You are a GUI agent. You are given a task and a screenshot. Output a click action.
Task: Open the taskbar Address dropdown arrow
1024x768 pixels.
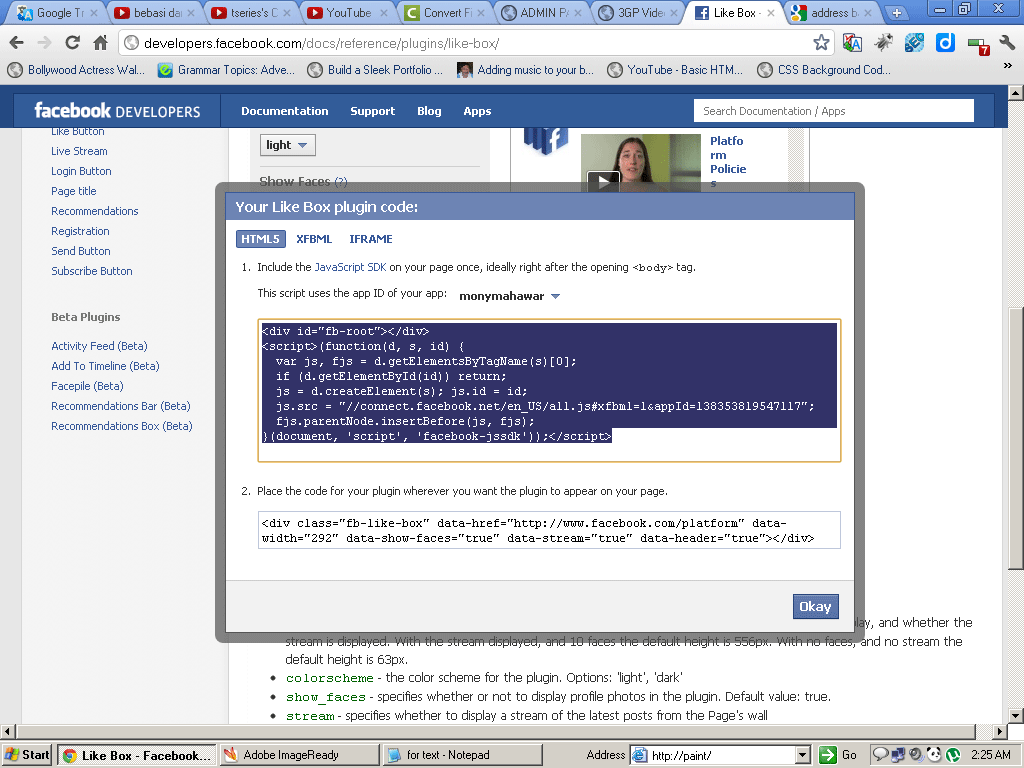[x=803, y=755]
